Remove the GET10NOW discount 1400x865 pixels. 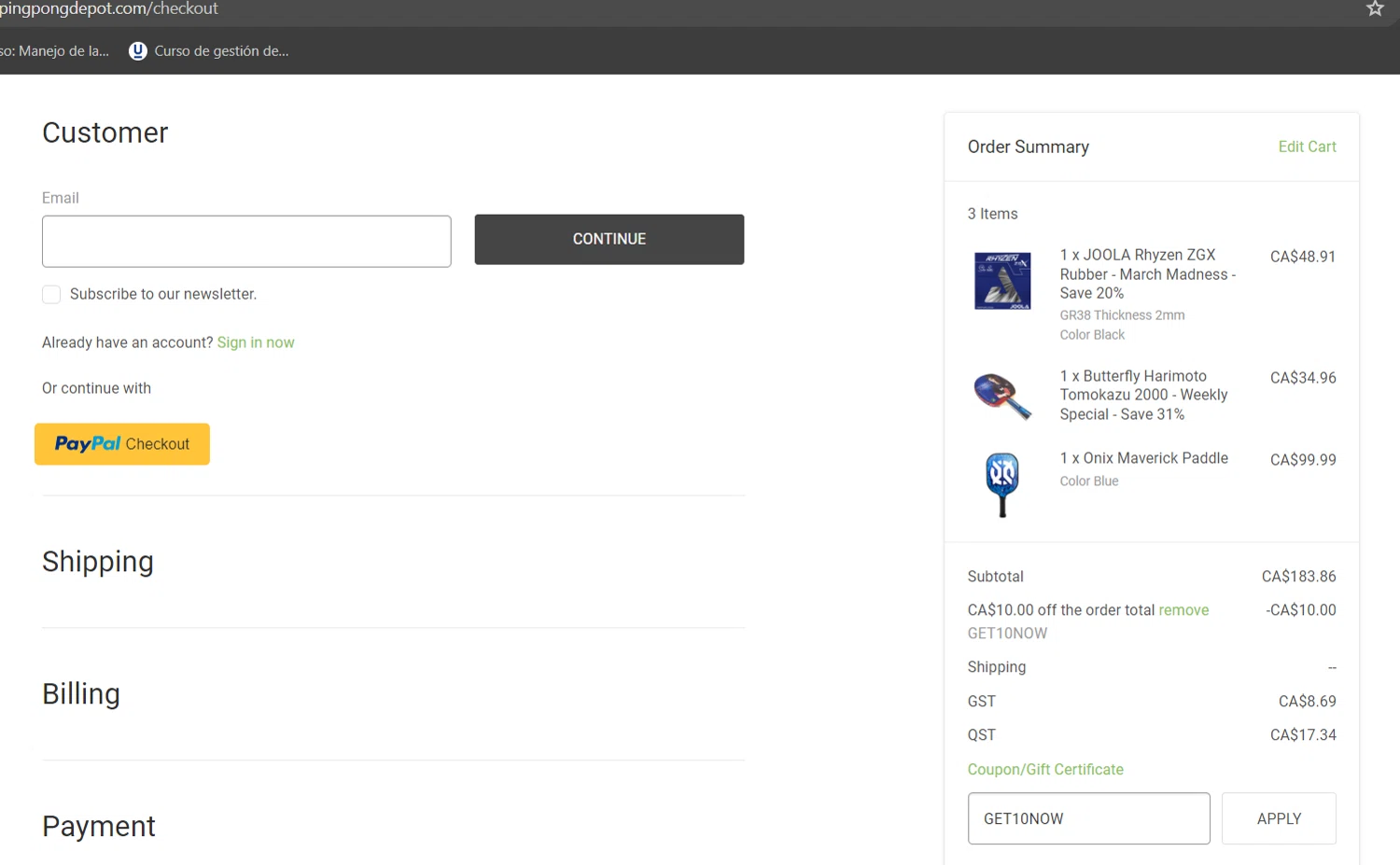[x=1183, y=610]
